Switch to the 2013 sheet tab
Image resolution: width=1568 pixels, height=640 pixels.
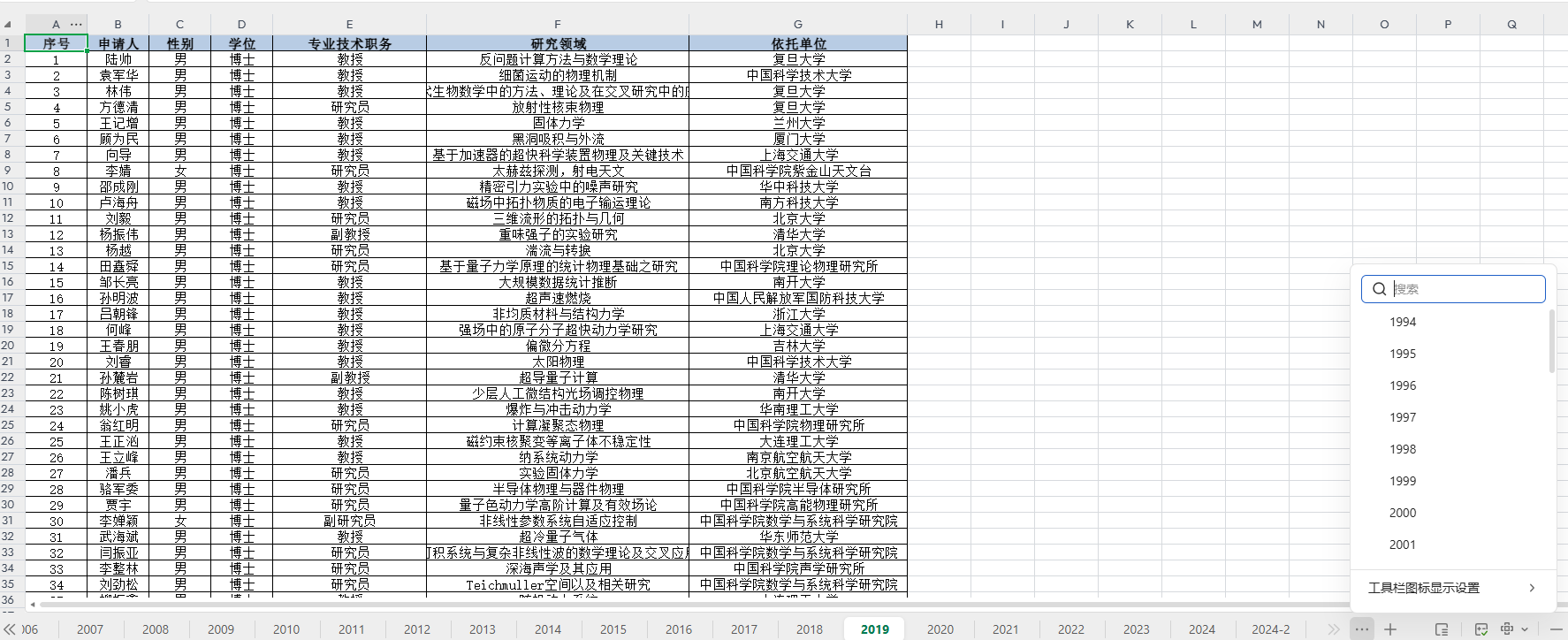(x=483, y=629)
